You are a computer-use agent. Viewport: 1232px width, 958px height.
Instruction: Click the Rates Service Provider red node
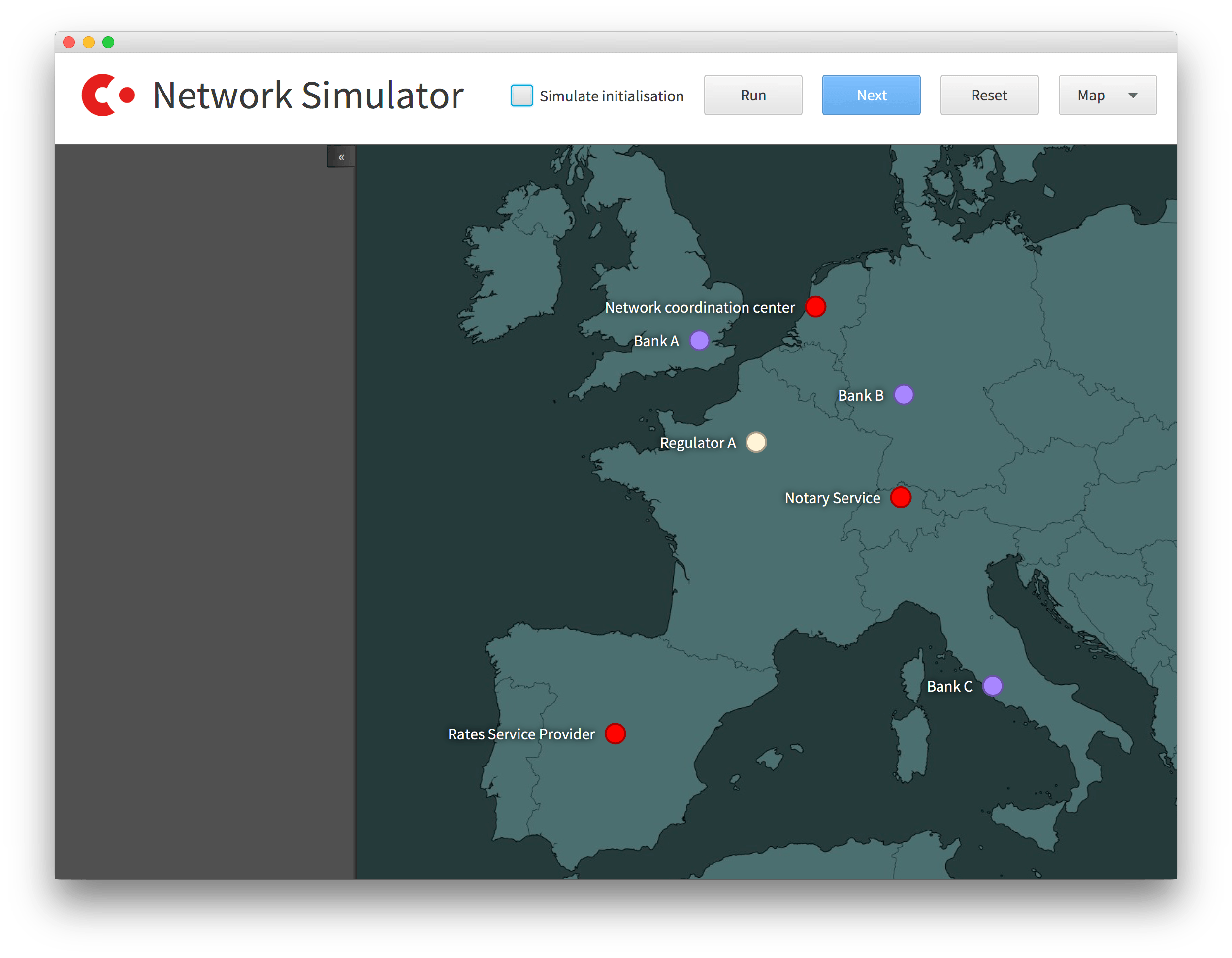coord(617,733)
